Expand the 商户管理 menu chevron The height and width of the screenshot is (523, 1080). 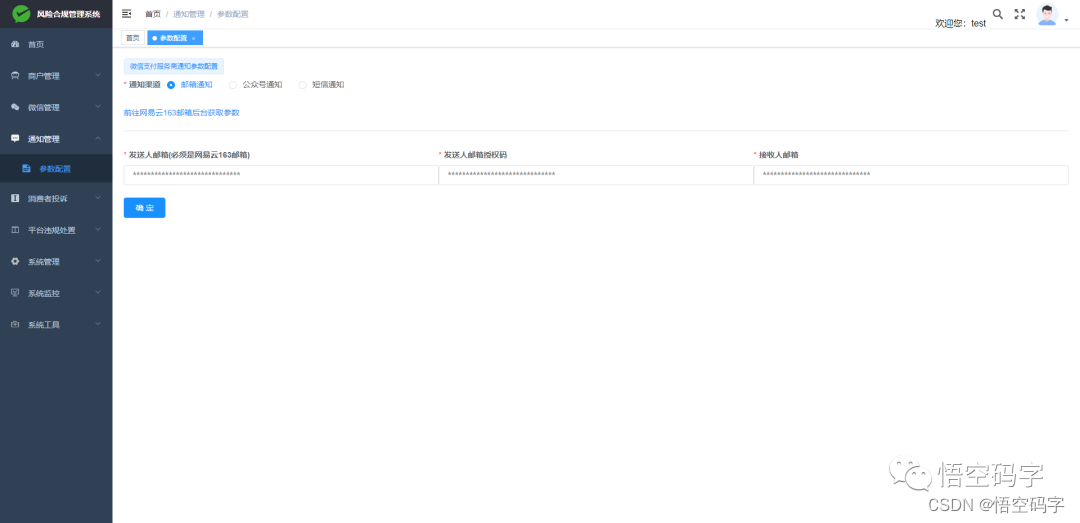98,75
